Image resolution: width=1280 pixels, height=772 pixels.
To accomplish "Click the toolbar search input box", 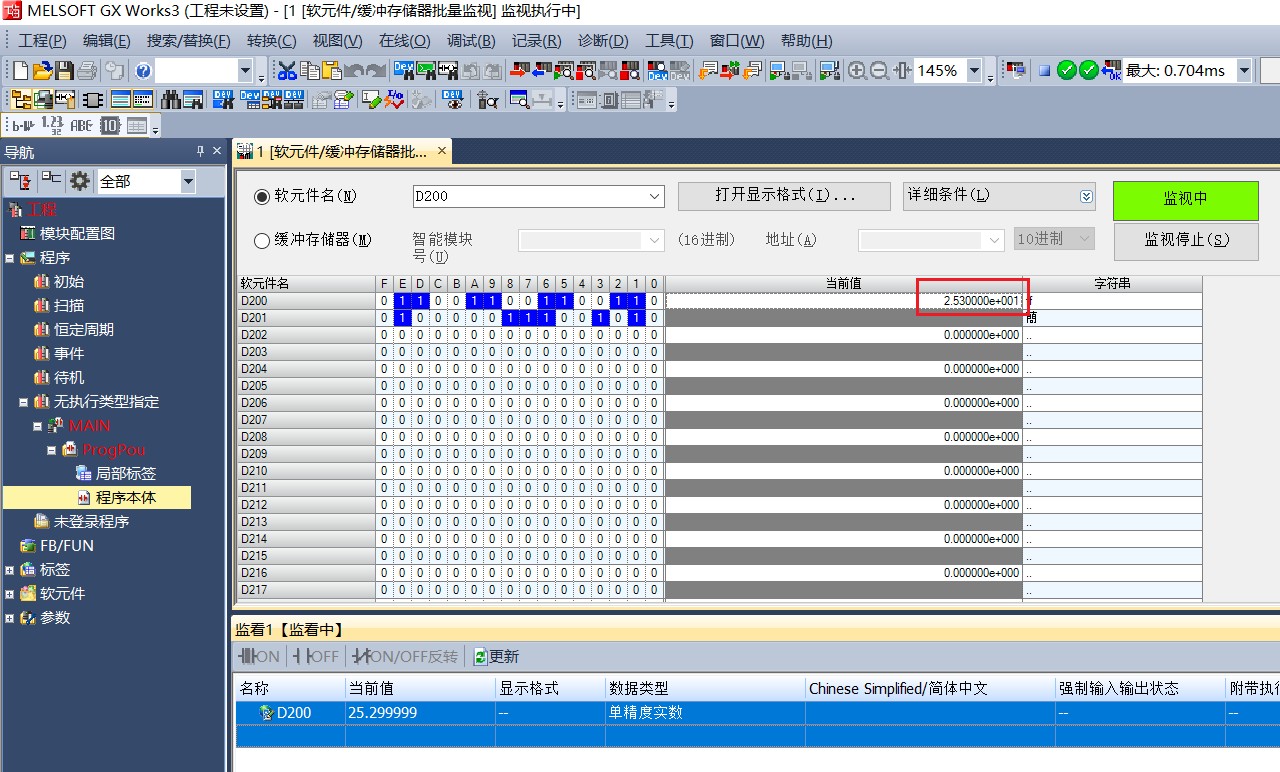I will pyautogui.click(x=197, y=71).
